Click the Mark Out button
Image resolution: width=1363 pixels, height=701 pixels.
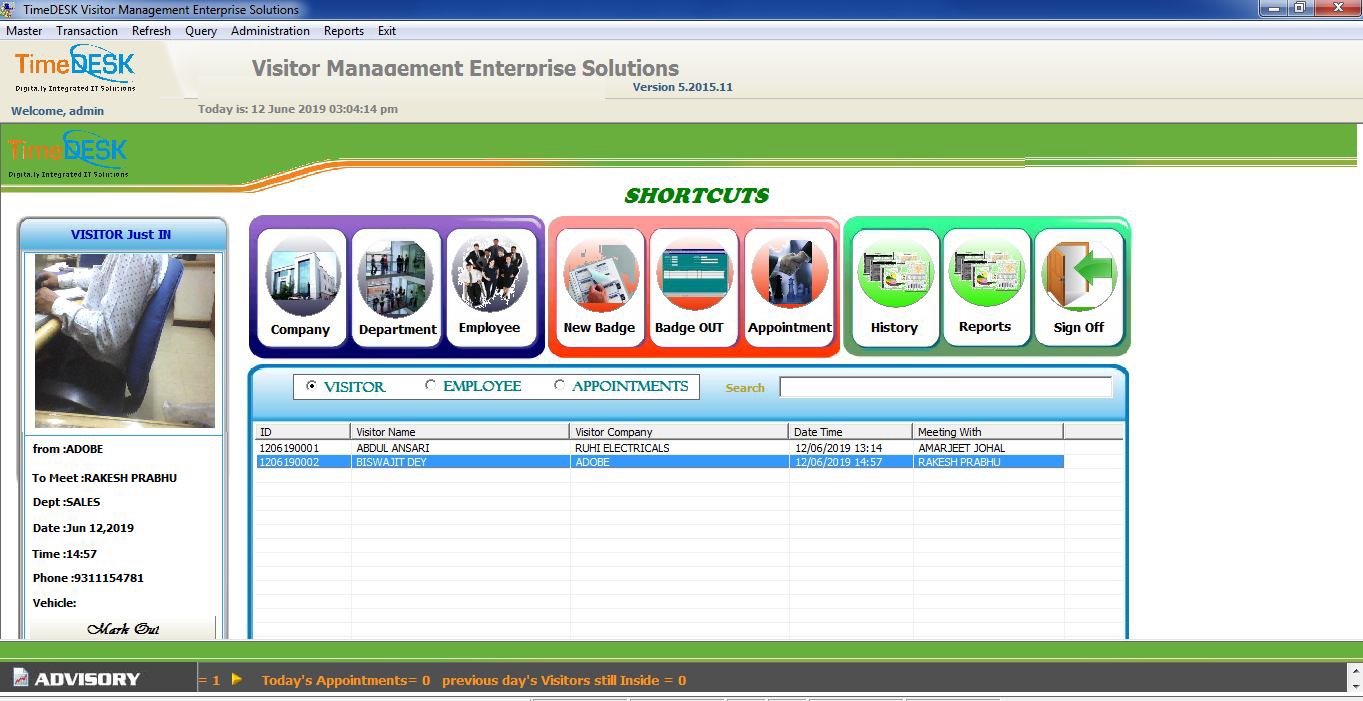[123, 629]
